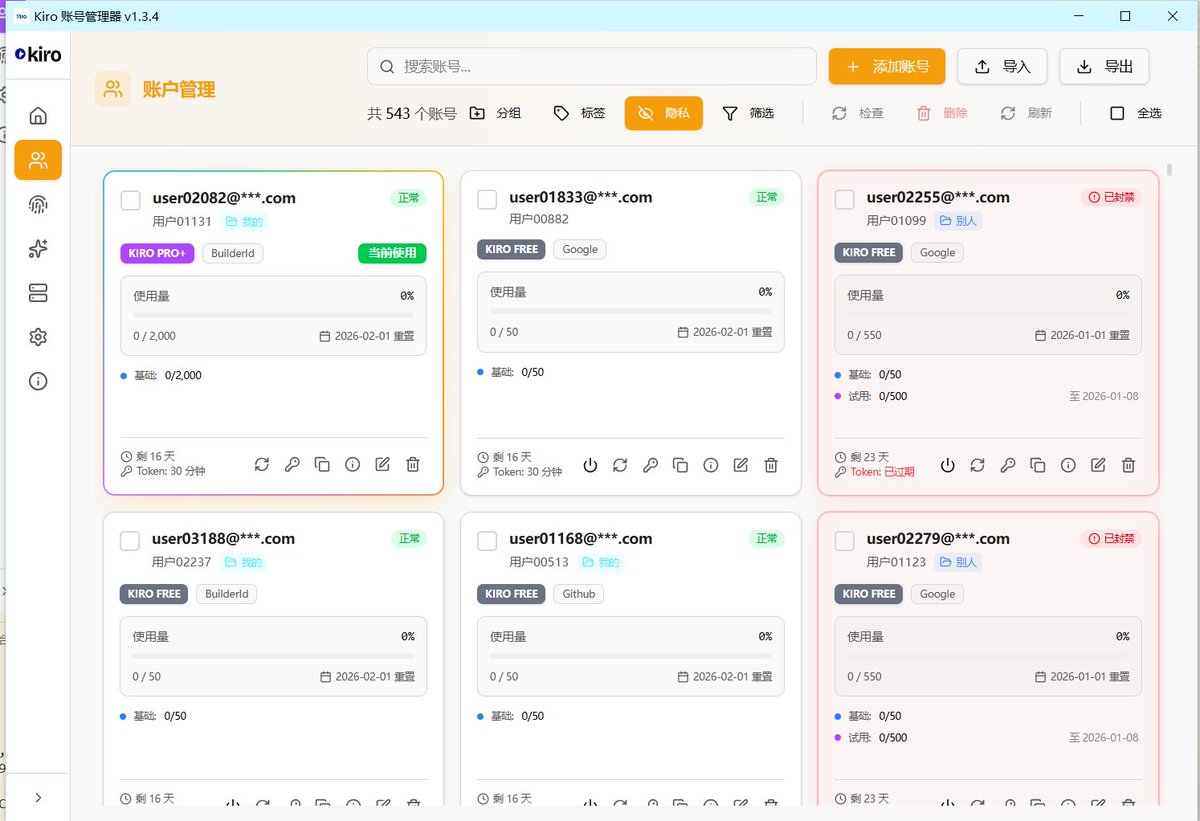This screenshot has height=821, width=1200.
Task: Select checkbox for user03188 account
Action: [130, 541]
